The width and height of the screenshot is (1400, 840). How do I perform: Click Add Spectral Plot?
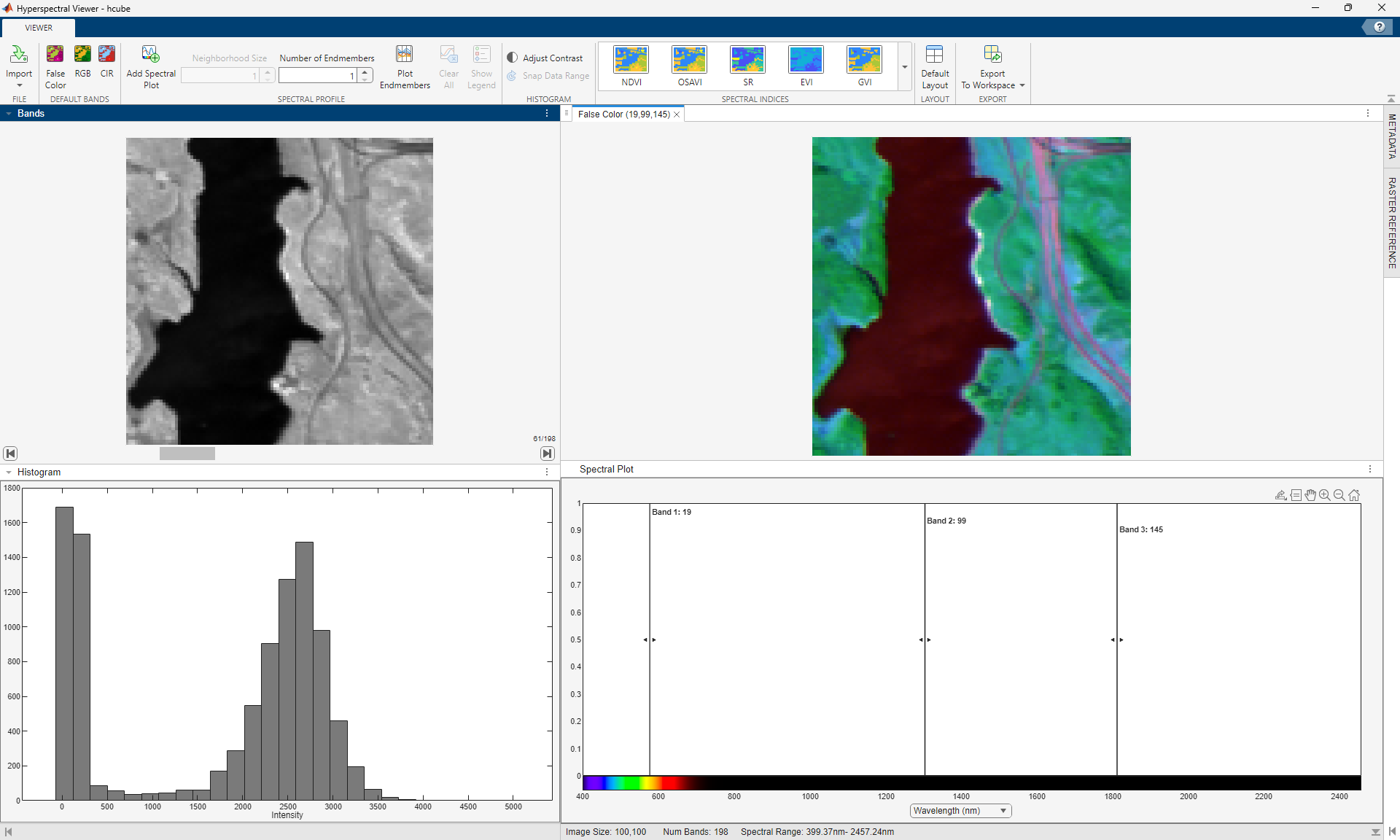(x=150, y=66)
